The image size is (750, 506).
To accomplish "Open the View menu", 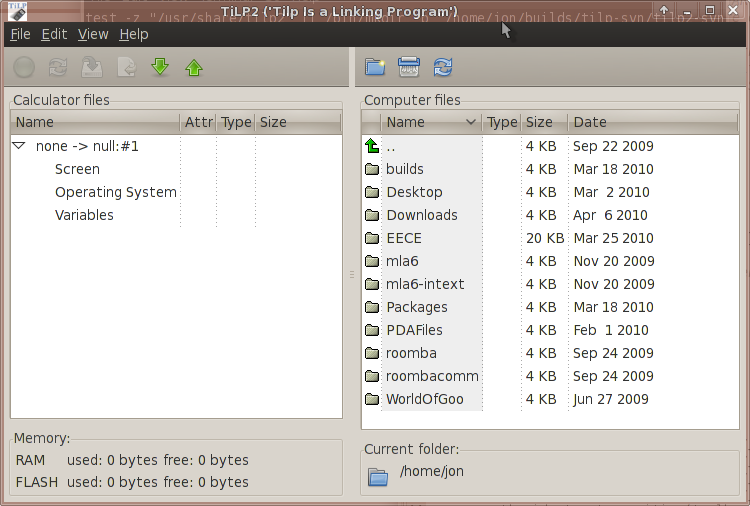I will point(93,34).
